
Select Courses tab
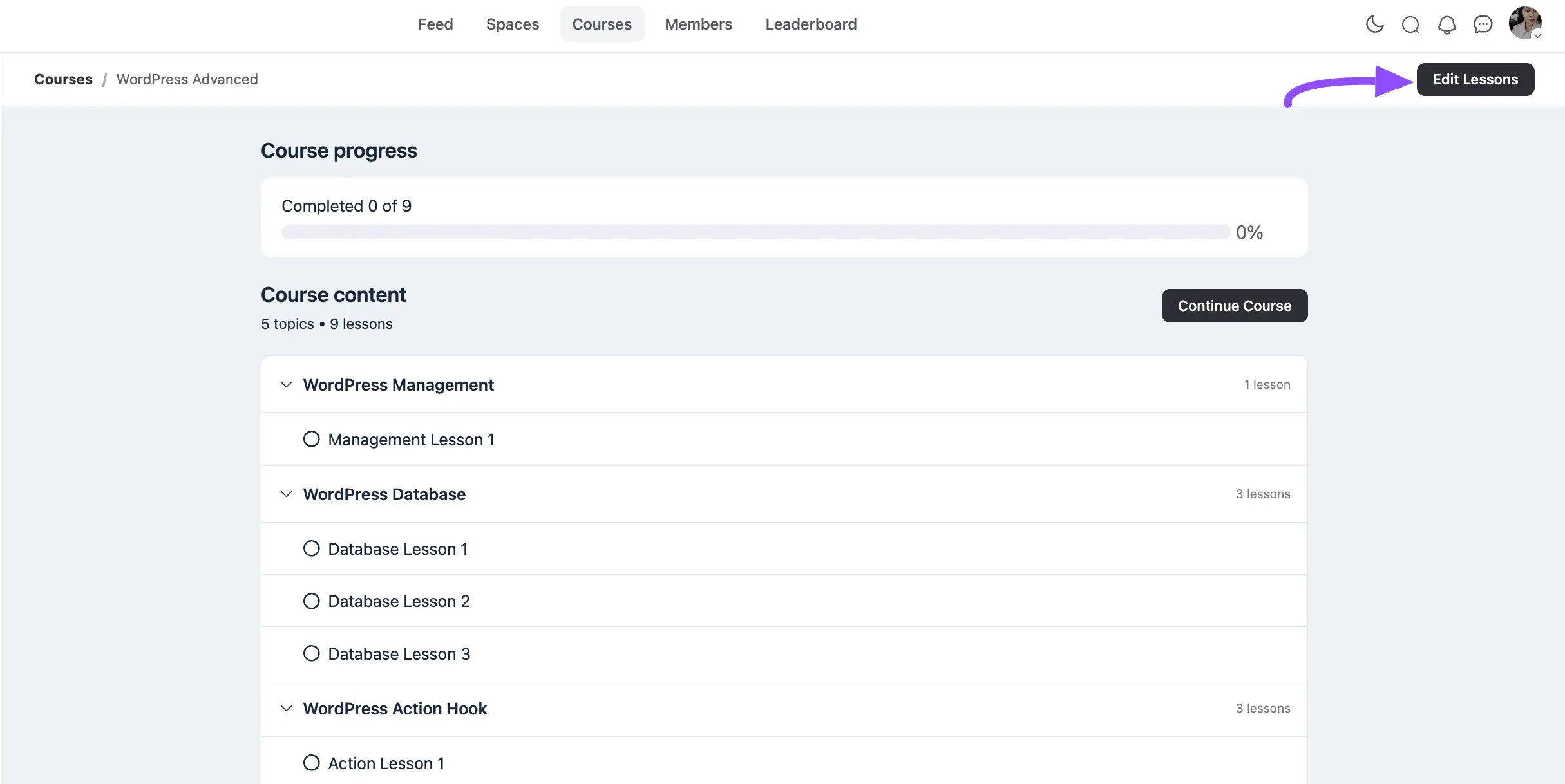(602, 24)
